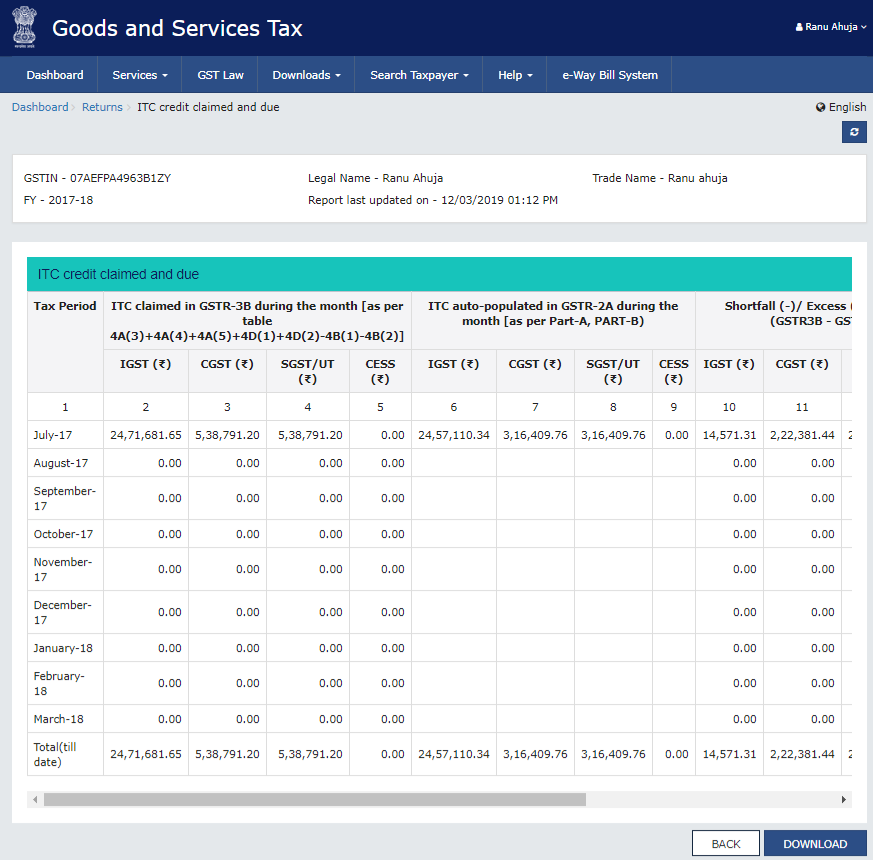
Task: Click column number 10 cell
Action: [x=729, y=407]
